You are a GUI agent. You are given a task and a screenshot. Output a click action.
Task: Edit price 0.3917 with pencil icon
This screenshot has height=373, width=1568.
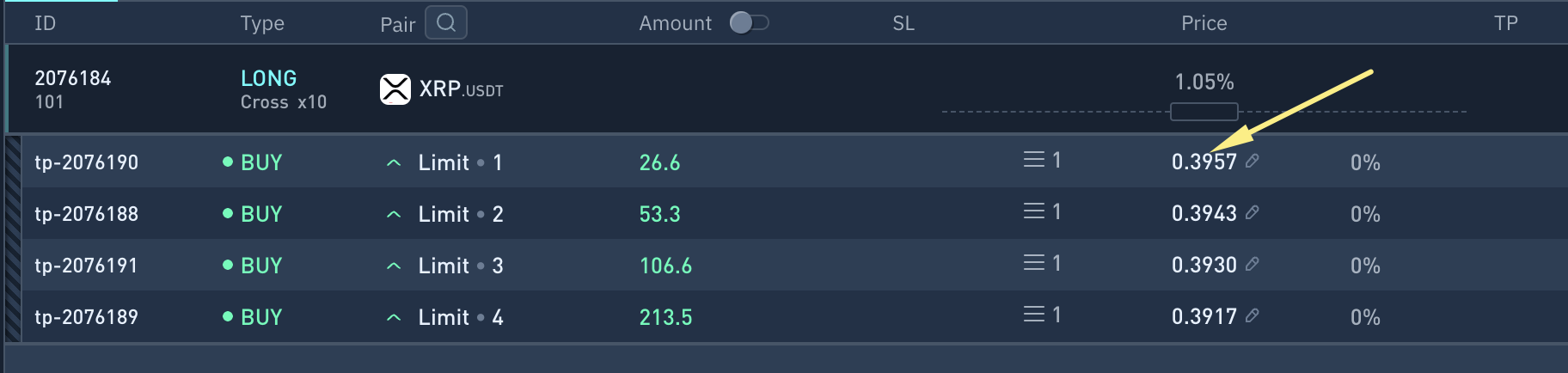(1253, 315)
